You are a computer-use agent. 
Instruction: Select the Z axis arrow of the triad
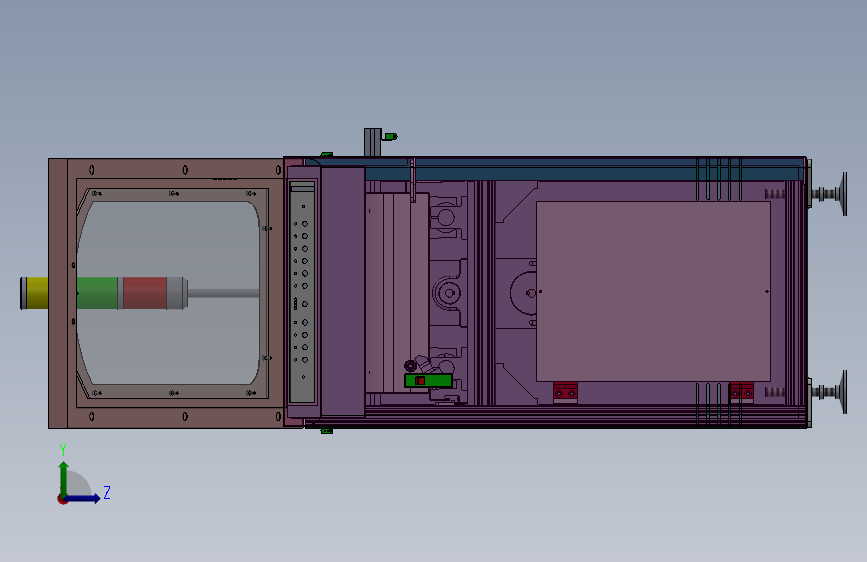(x=83, y=498)
